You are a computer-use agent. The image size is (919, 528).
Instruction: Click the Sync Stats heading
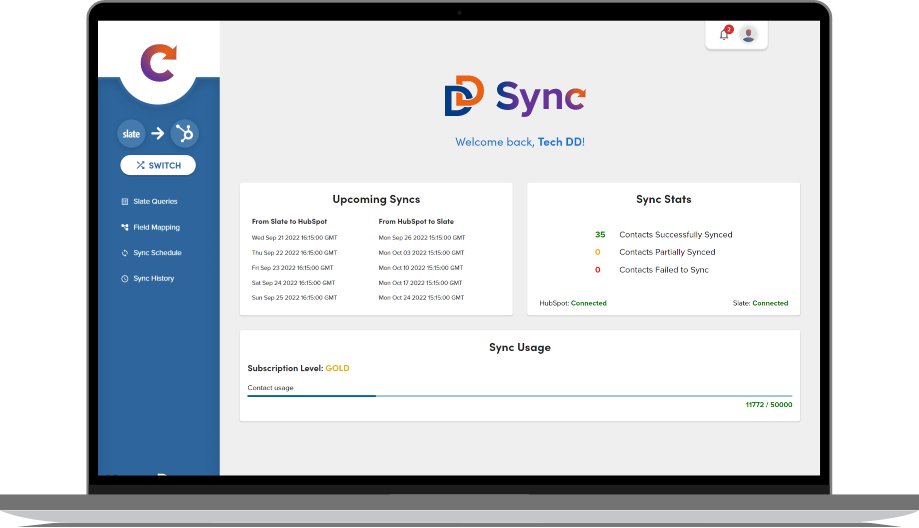(x=663, y=199)
